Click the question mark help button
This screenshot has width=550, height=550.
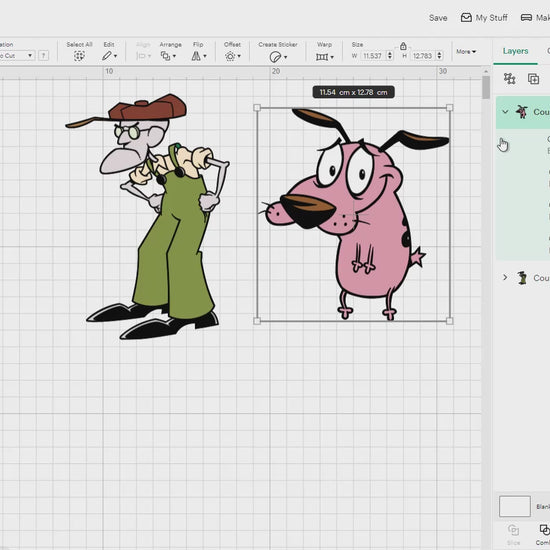(43, 55)
